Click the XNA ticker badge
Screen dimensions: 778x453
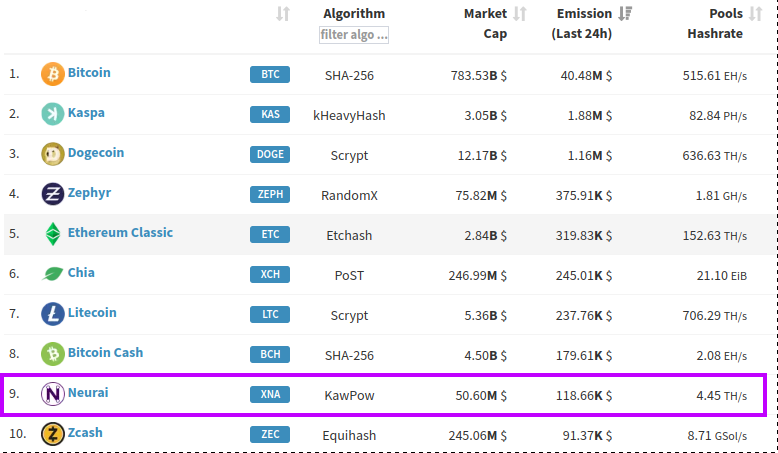[x=270, y=394]
